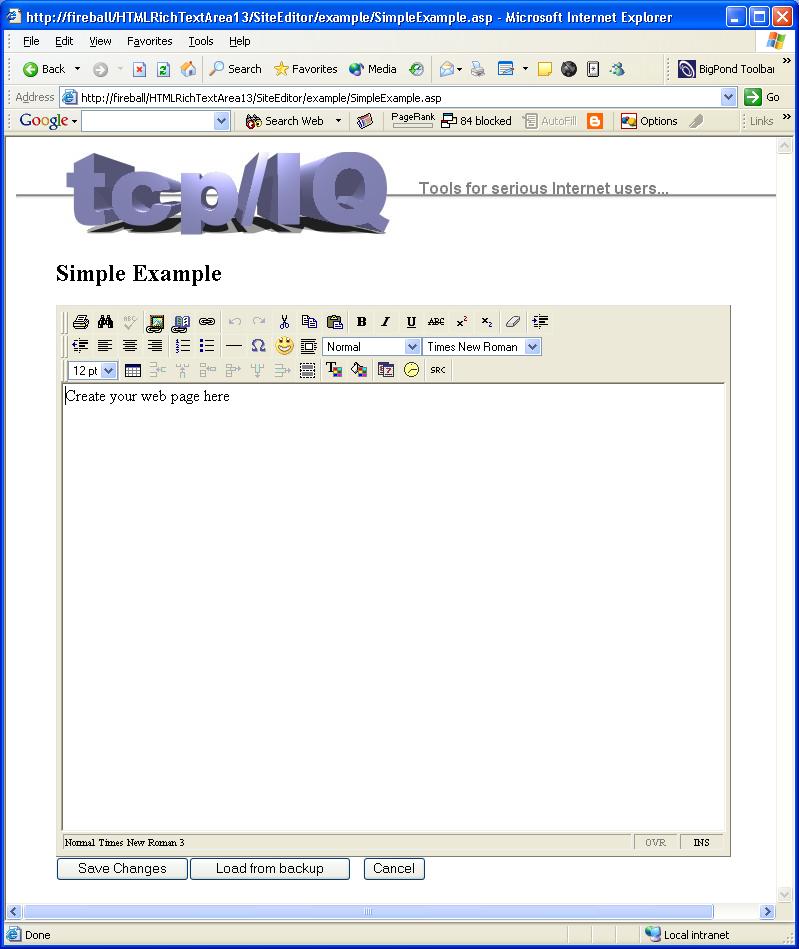Open Find with the binoculars icon

pos(105,322)
